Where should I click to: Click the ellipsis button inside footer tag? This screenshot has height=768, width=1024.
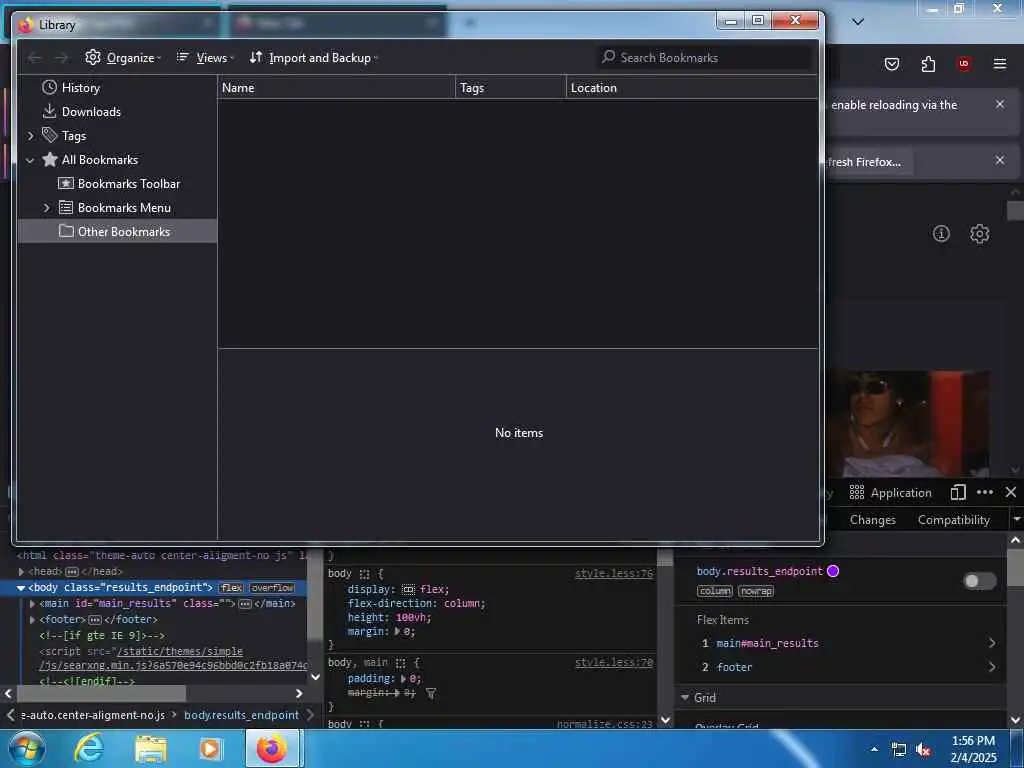click(x=95, y=619)
